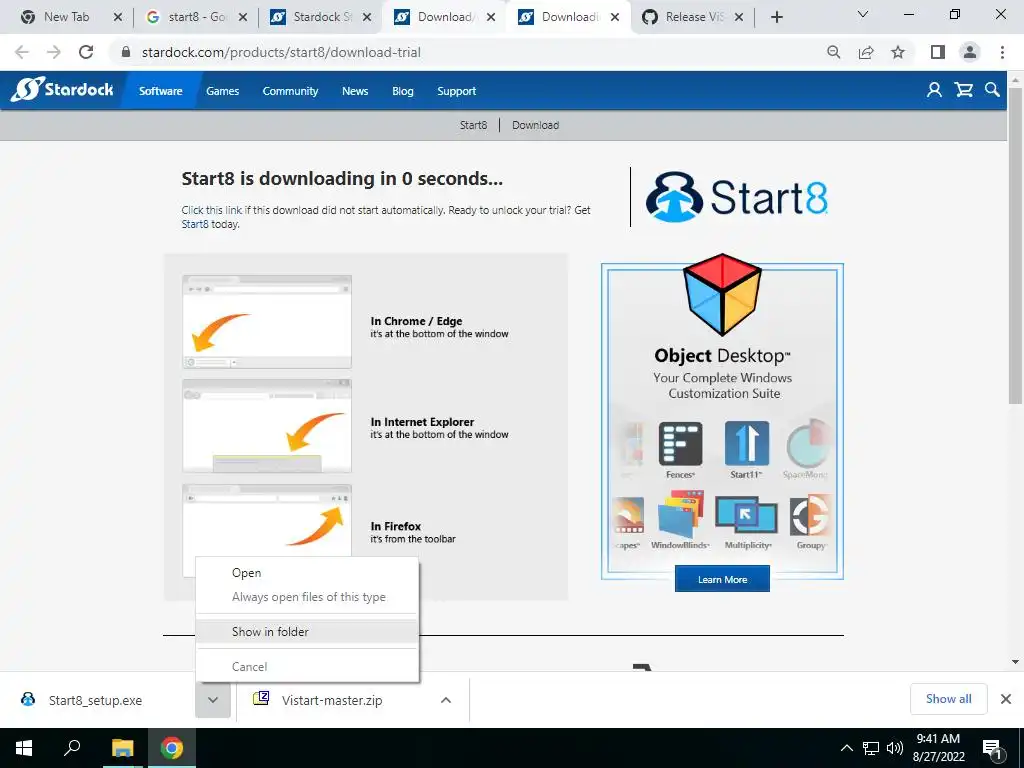Click the page vertical scrollbar thumb

pyautogui.click(x=1015, y=245)
